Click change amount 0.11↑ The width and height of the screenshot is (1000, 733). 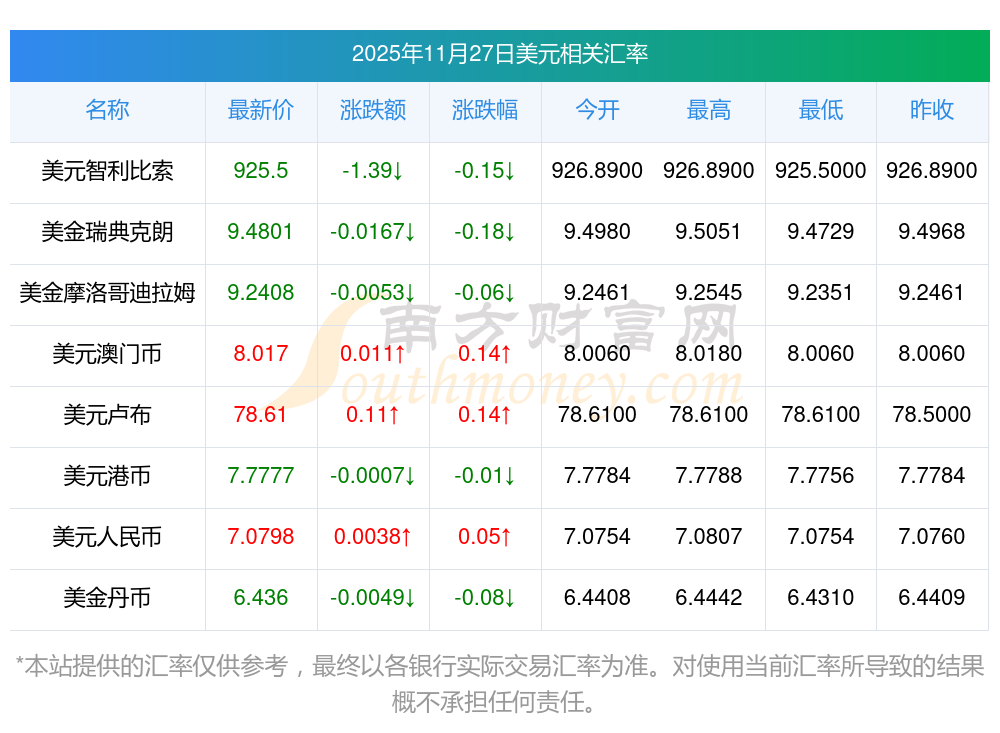372,415
